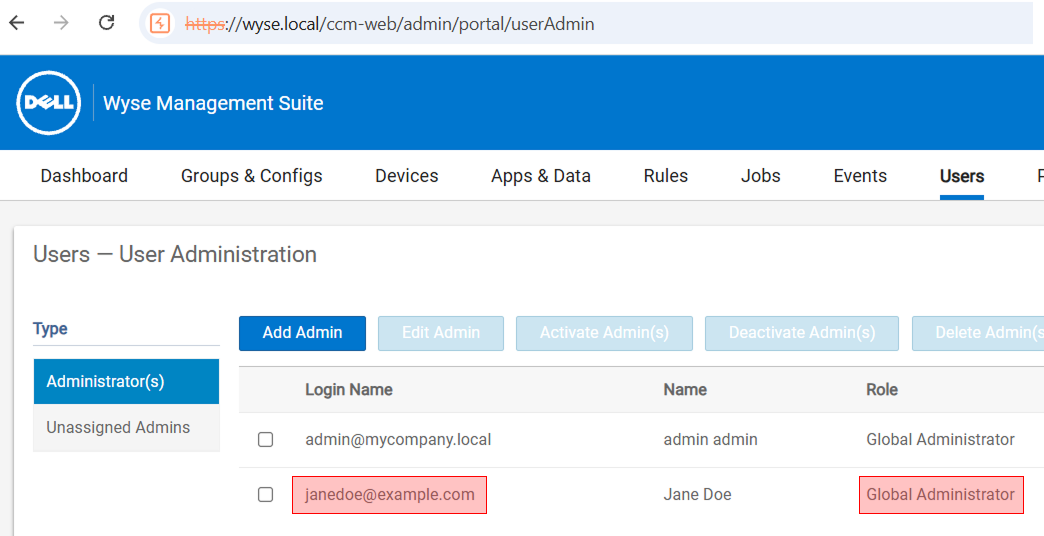Check the janedoe@example.com row checkbox
1044x536 pixels.
(265, 495)
